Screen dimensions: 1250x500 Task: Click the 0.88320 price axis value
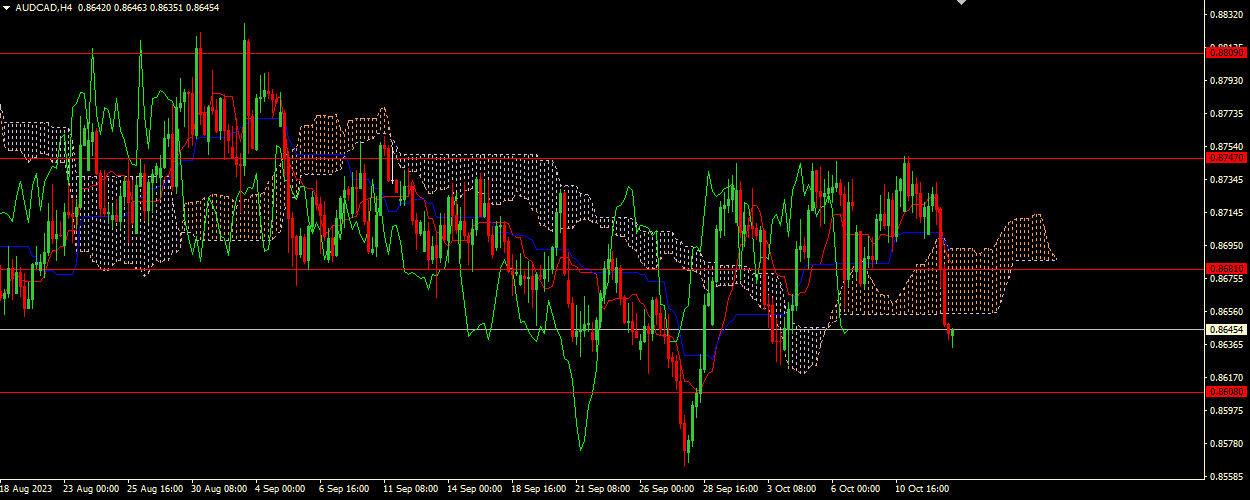1227,15
